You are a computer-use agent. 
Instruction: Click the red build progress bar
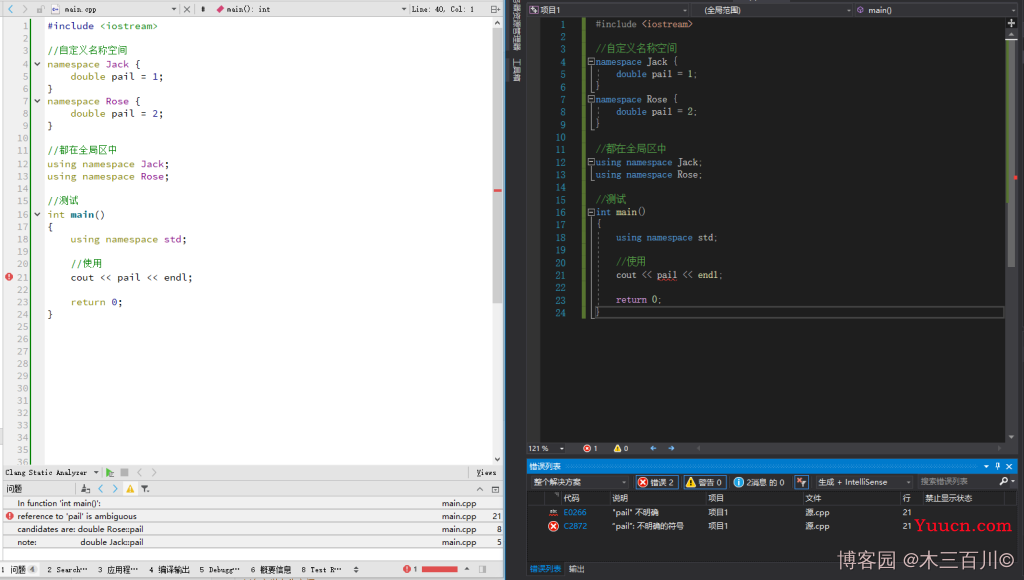click(x=440, y=570)
